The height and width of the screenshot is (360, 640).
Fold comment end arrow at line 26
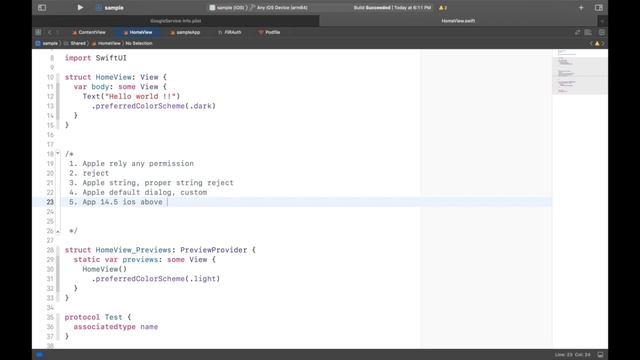click(x=58, y=231)
